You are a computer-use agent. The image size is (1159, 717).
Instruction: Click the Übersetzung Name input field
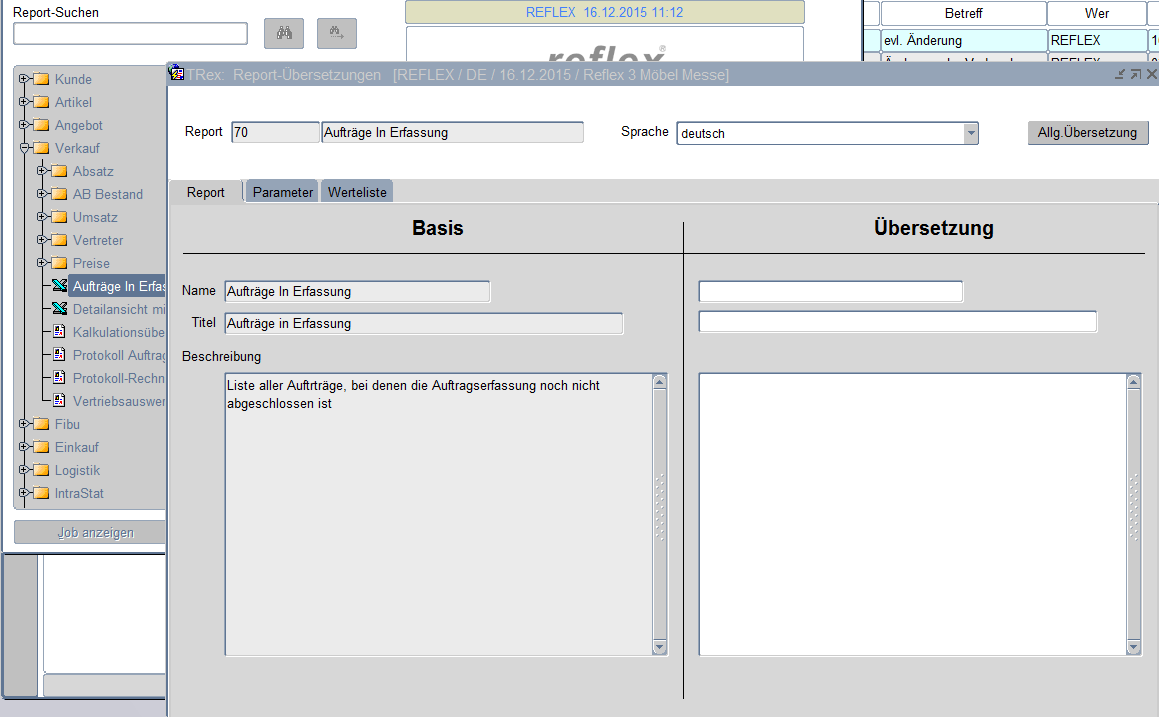pos(830,292)
